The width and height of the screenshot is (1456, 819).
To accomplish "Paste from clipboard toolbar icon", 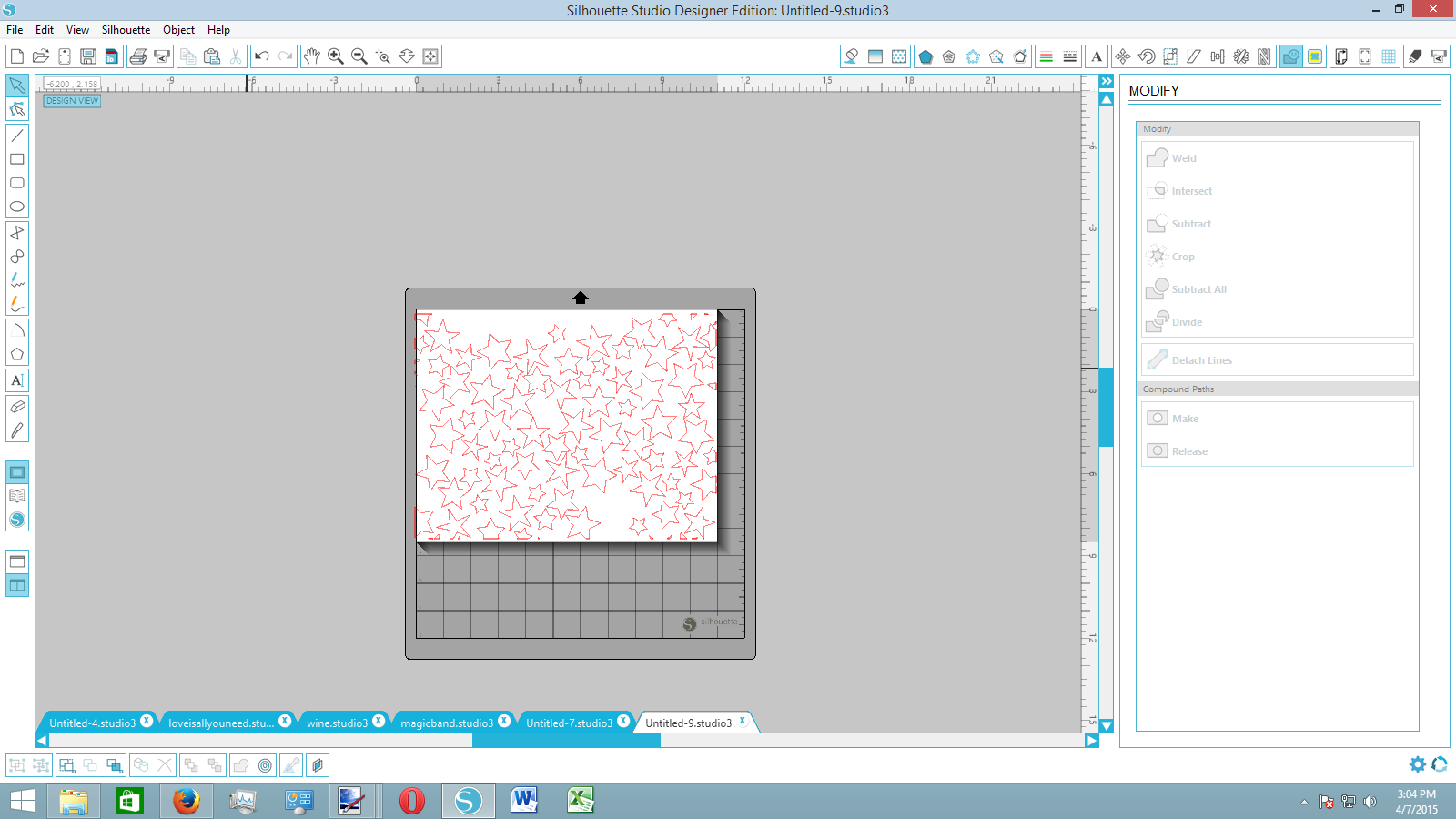I will [x=212, y=56].
